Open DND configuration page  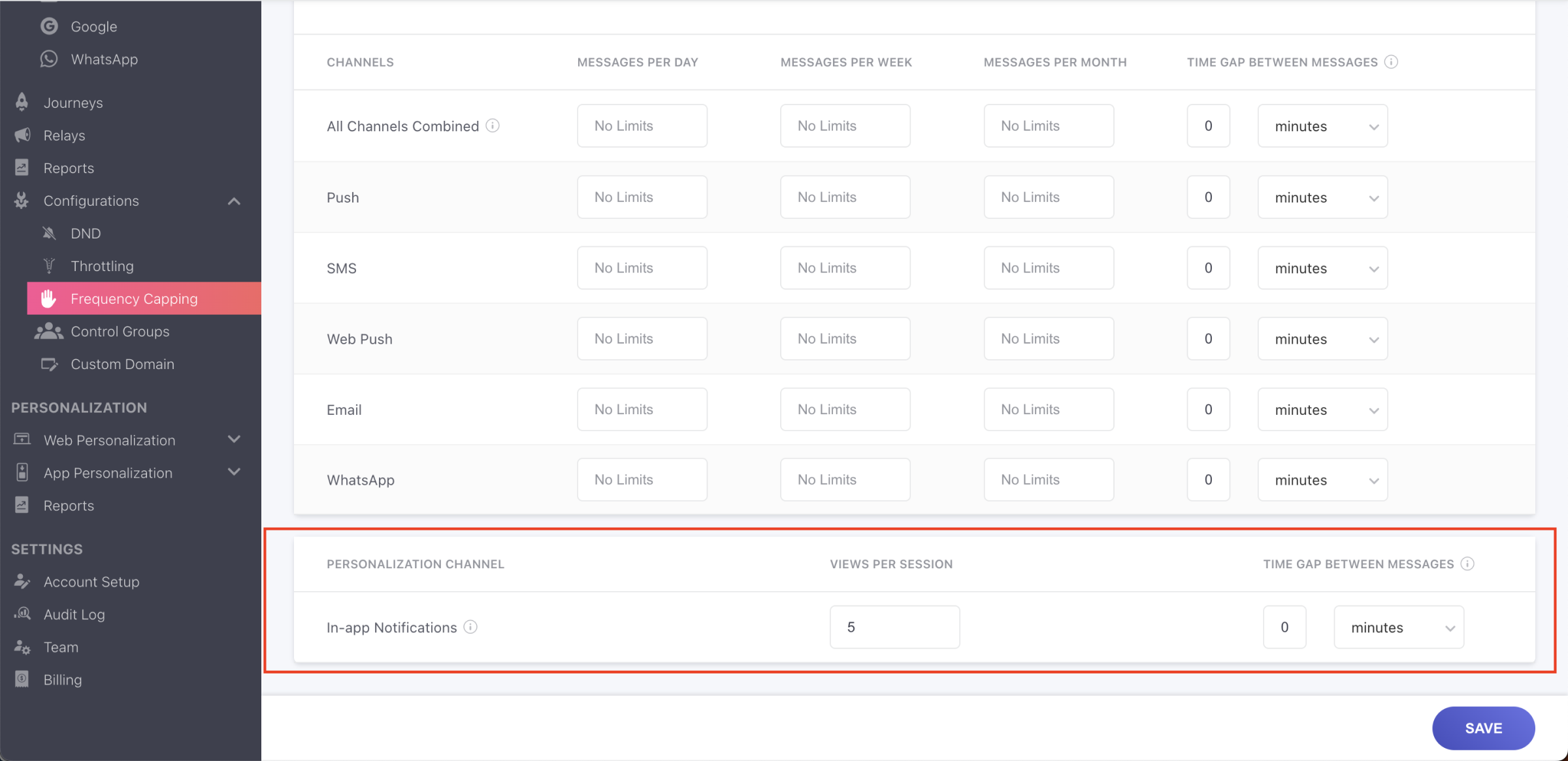pos(85,233)
